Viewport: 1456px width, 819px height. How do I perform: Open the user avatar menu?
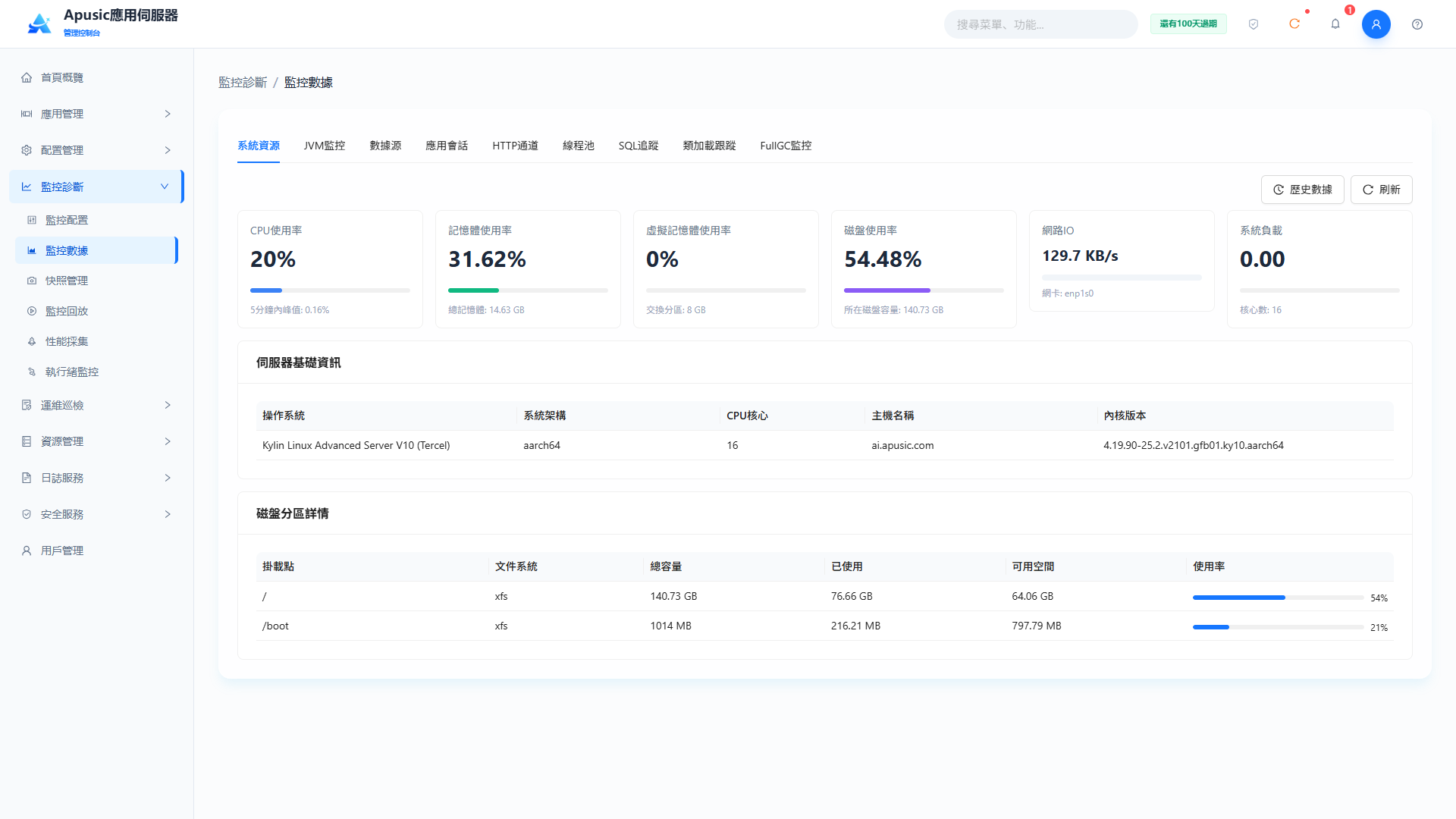pos(1376,24)
